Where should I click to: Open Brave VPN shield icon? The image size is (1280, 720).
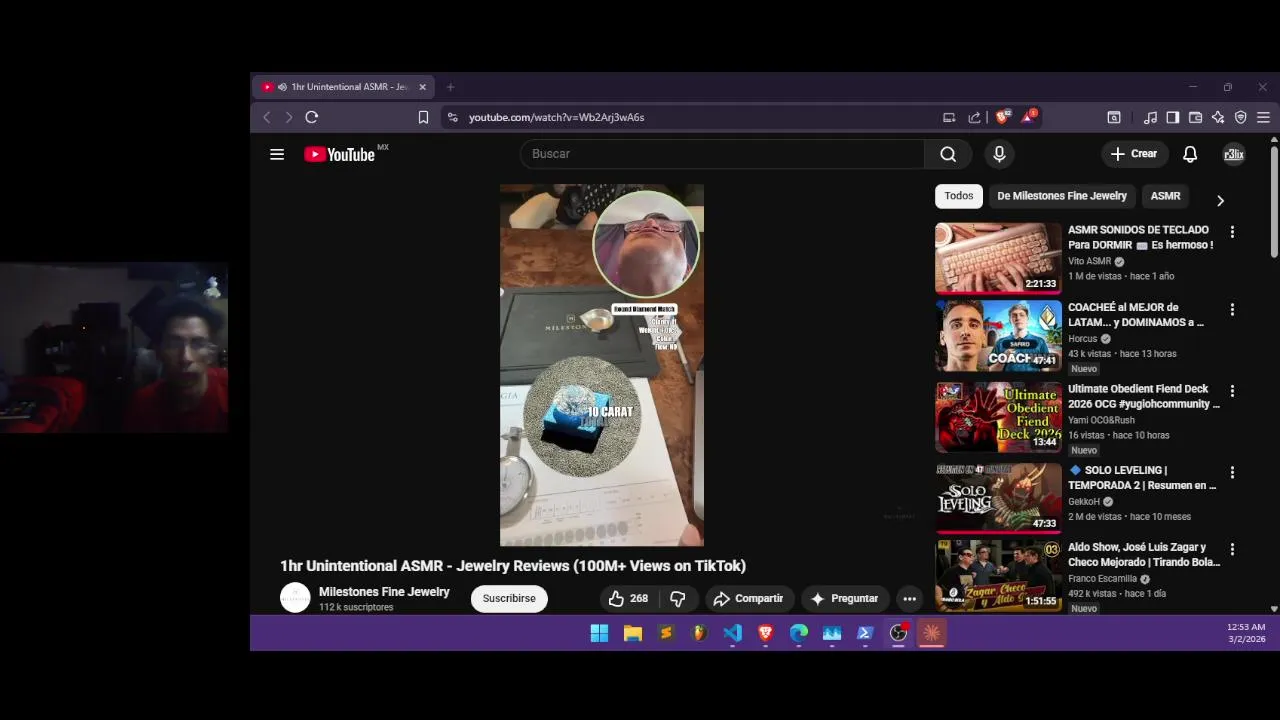tap(1241, 117)
